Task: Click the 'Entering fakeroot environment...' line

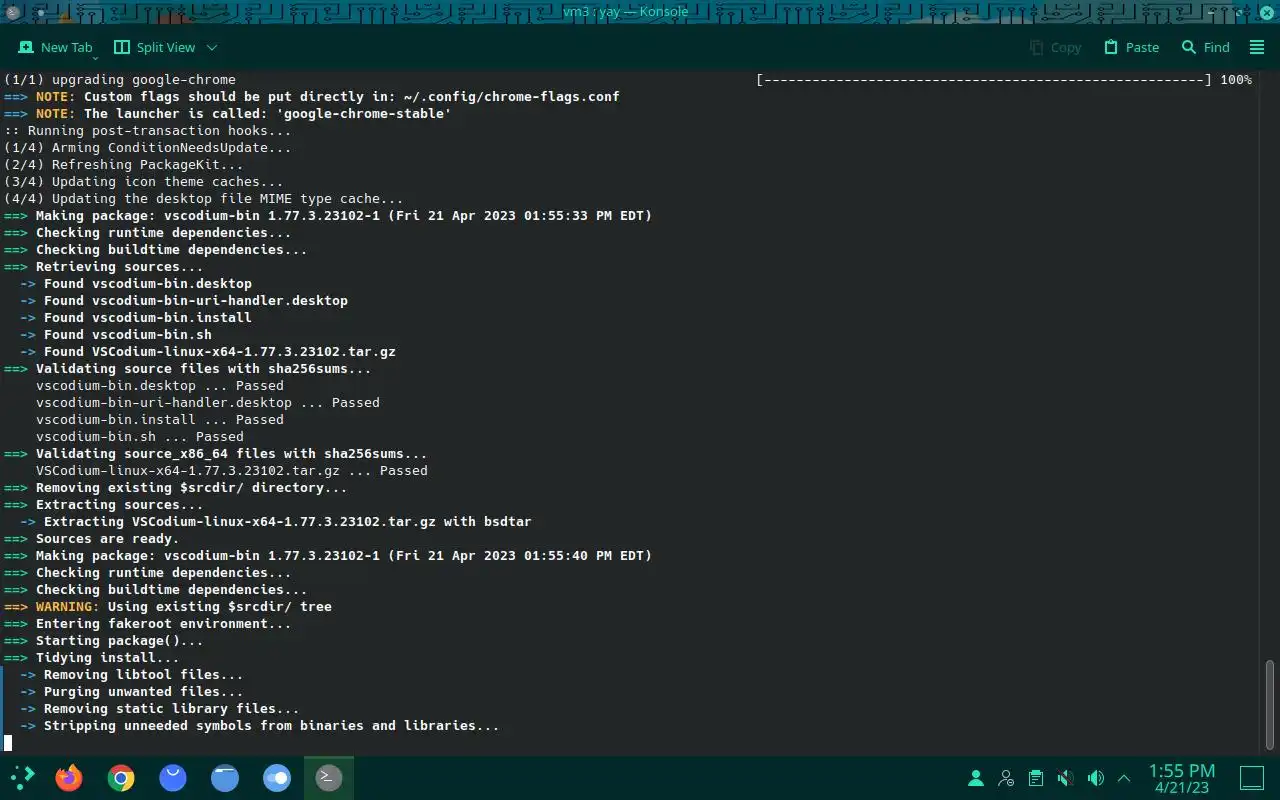Action: [148, 624]
